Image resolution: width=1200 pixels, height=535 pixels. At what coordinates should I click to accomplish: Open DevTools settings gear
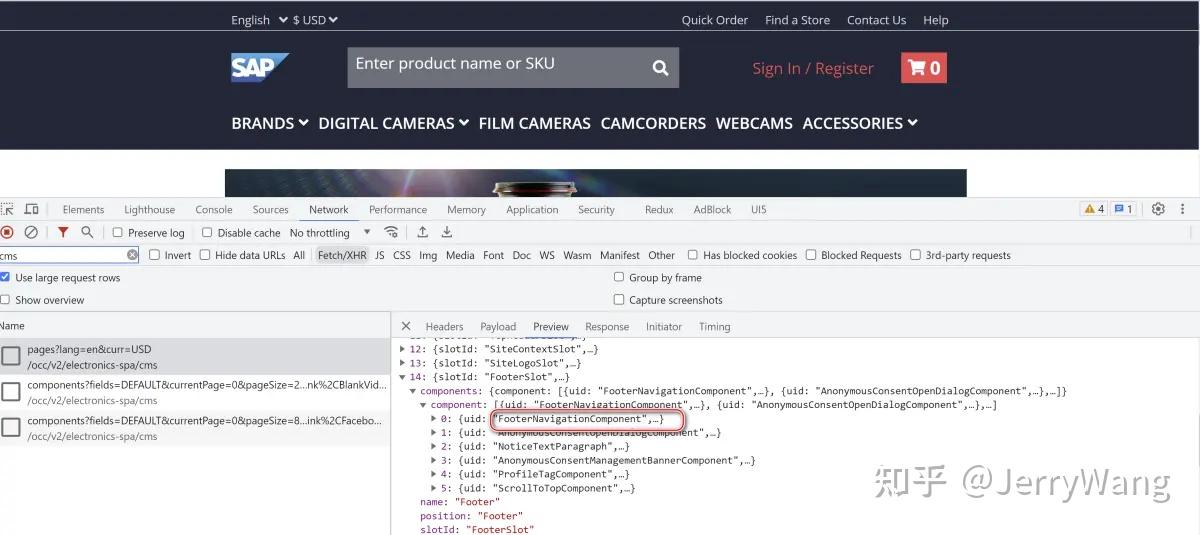tap(1158, 209)
